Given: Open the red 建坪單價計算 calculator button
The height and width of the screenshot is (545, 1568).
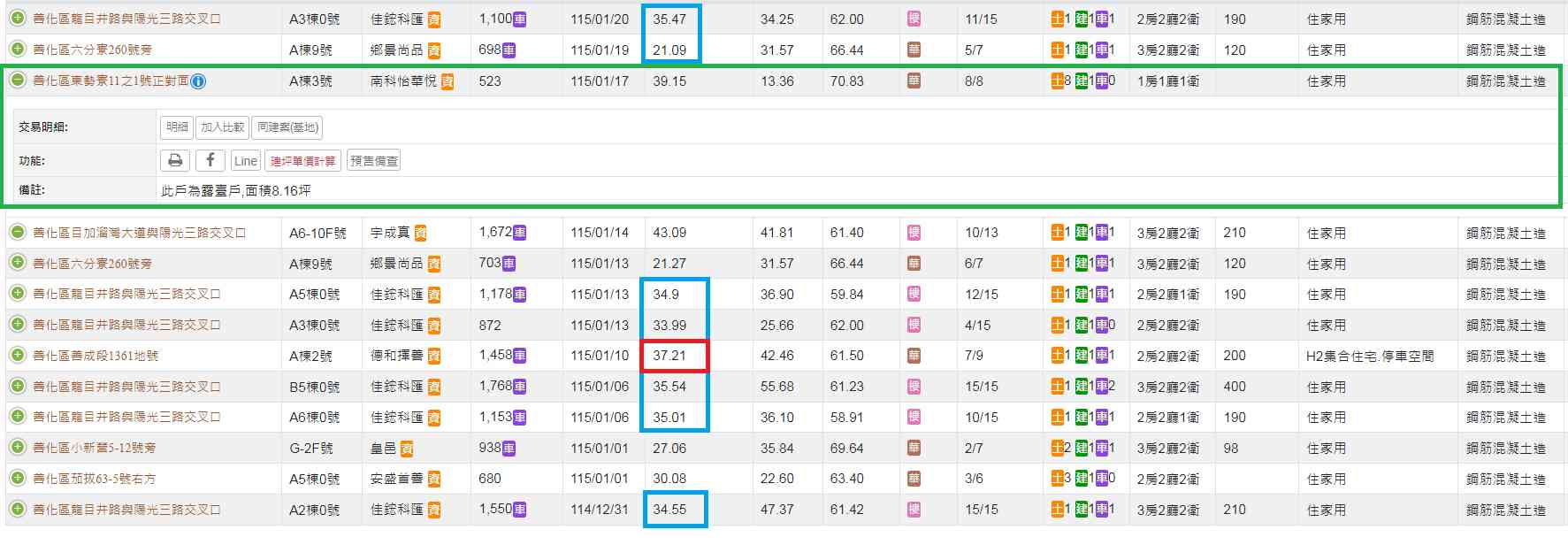Looking at the screenshot, I should [x=302, y=160].
